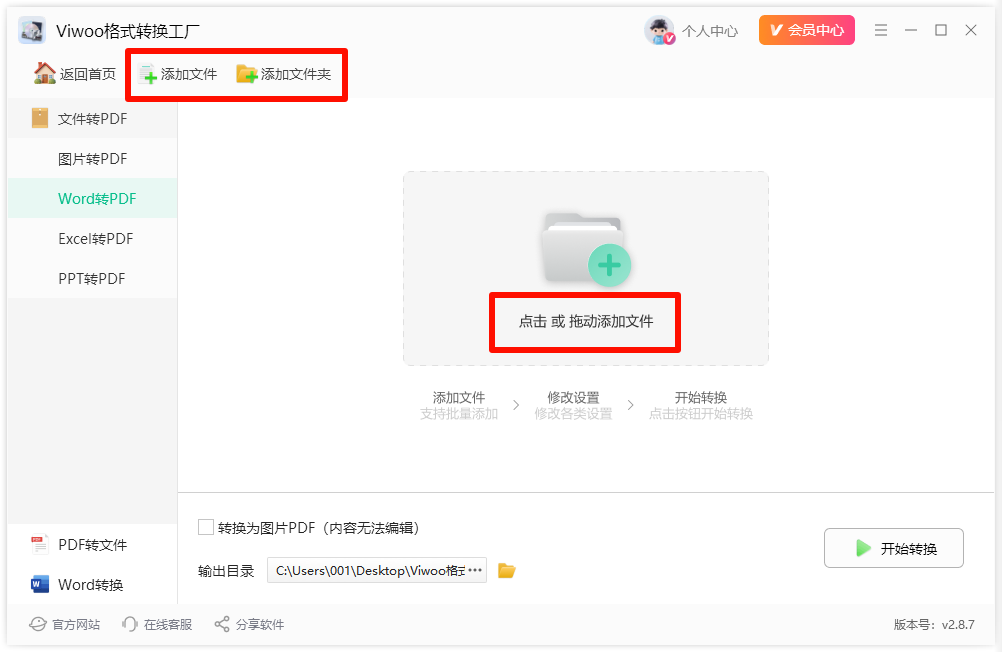Open PDF转文件 sidebar section
The width and height of the screenshot is (1002, 652).
pyautogui.click(x=92, y=545)
